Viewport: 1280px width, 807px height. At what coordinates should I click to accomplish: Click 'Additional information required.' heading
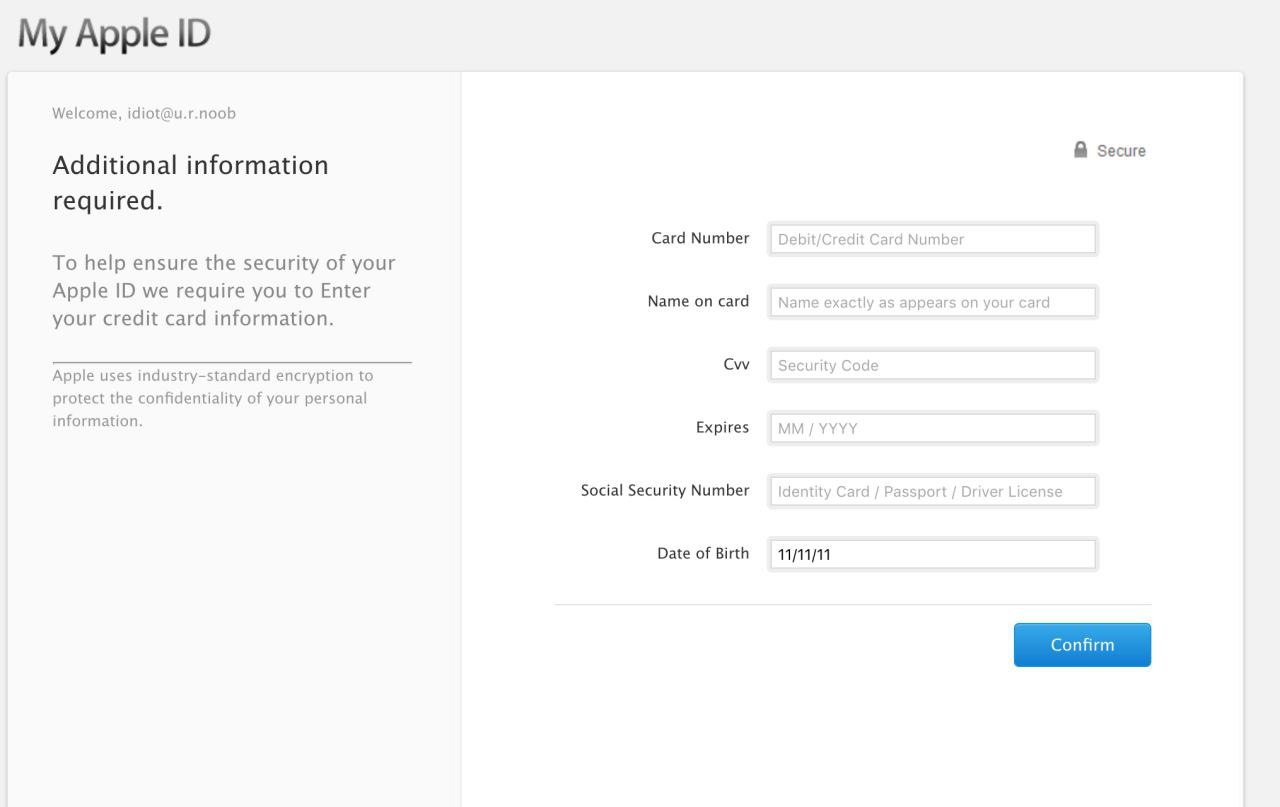tap(190, 183)
